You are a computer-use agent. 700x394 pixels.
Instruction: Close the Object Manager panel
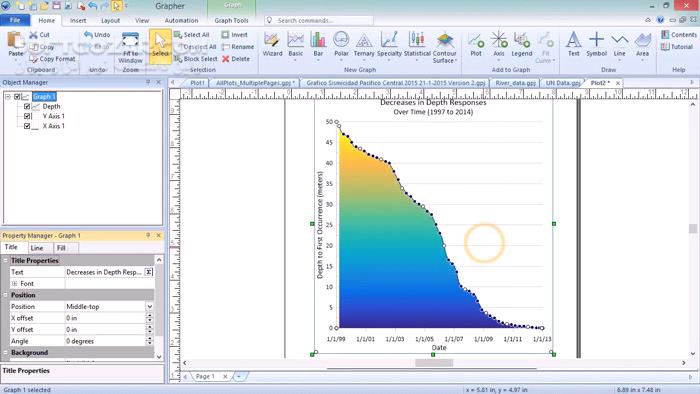click(x=158, y=83)
